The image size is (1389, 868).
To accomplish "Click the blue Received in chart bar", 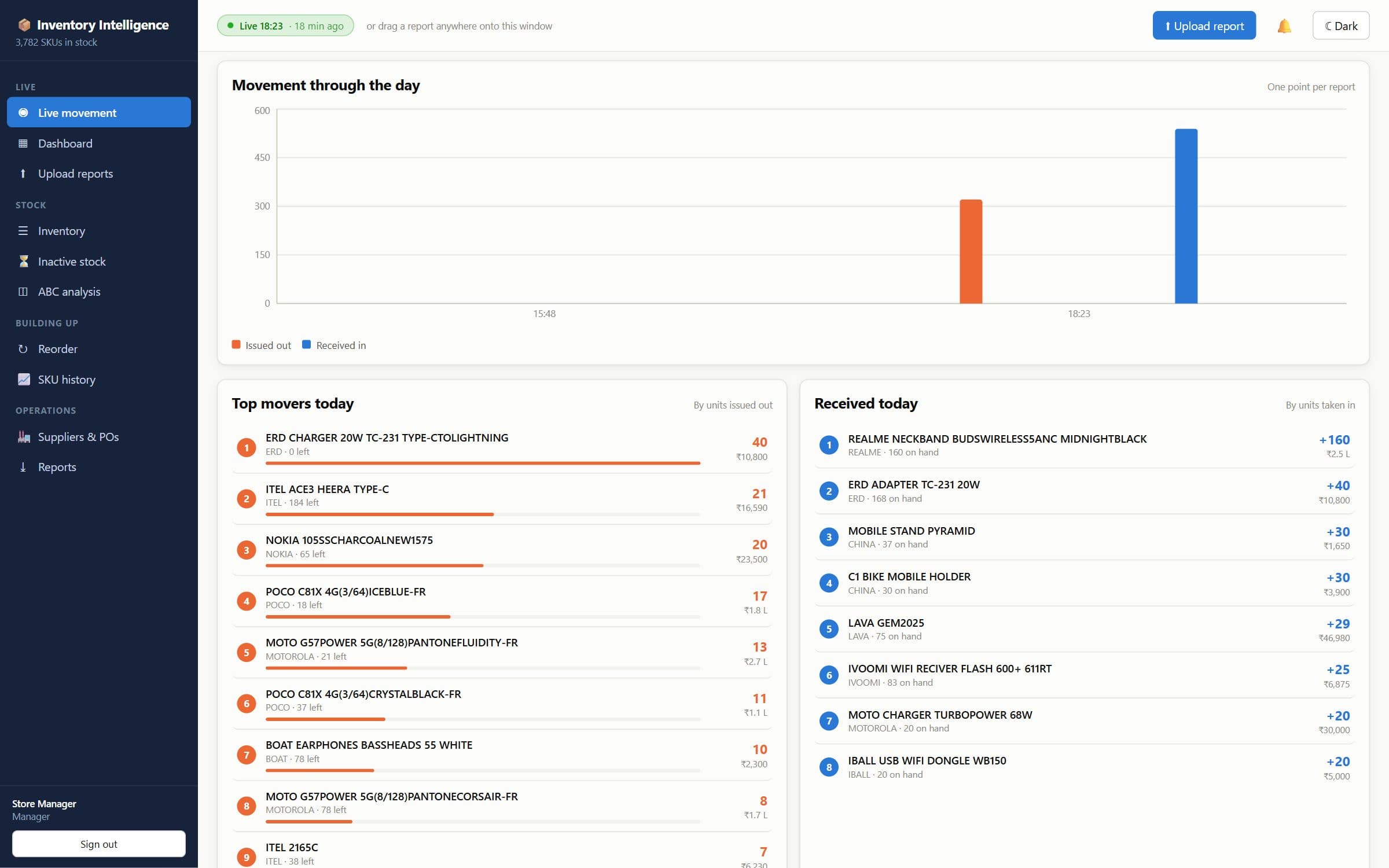I will click(x=1186, y=216).
